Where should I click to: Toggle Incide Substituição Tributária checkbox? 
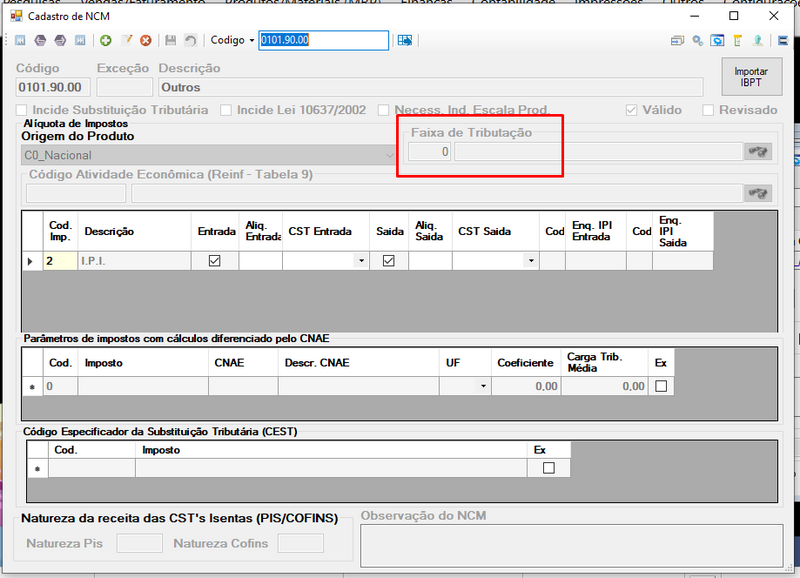21,110
